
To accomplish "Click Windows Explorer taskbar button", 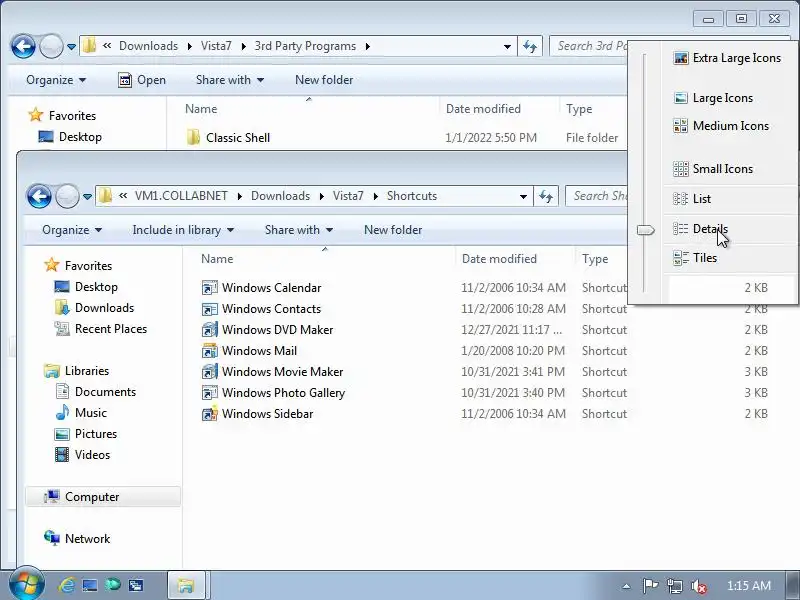I will point(186,585).
